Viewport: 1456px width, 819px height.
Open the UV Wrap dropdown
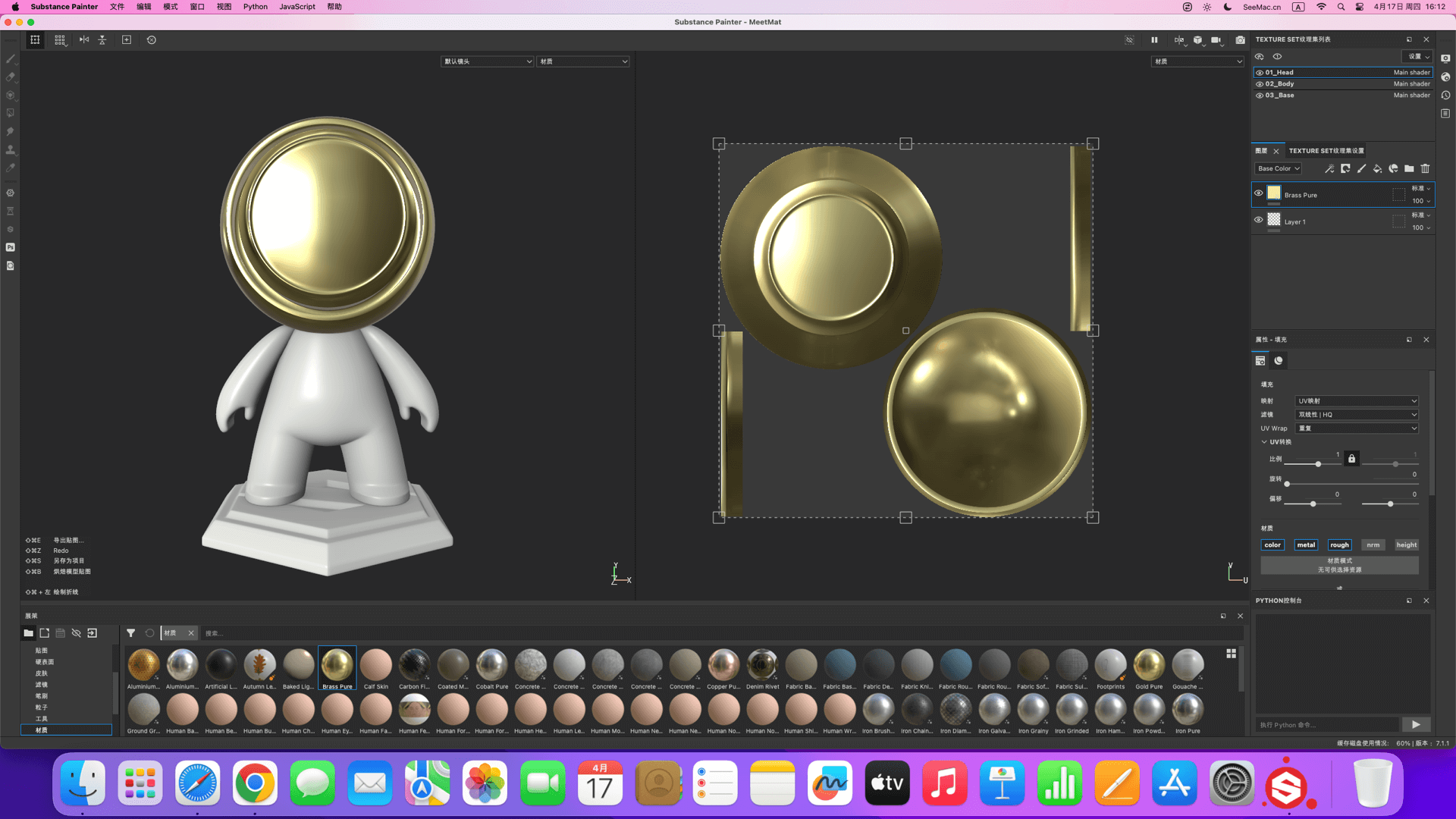1357,428
